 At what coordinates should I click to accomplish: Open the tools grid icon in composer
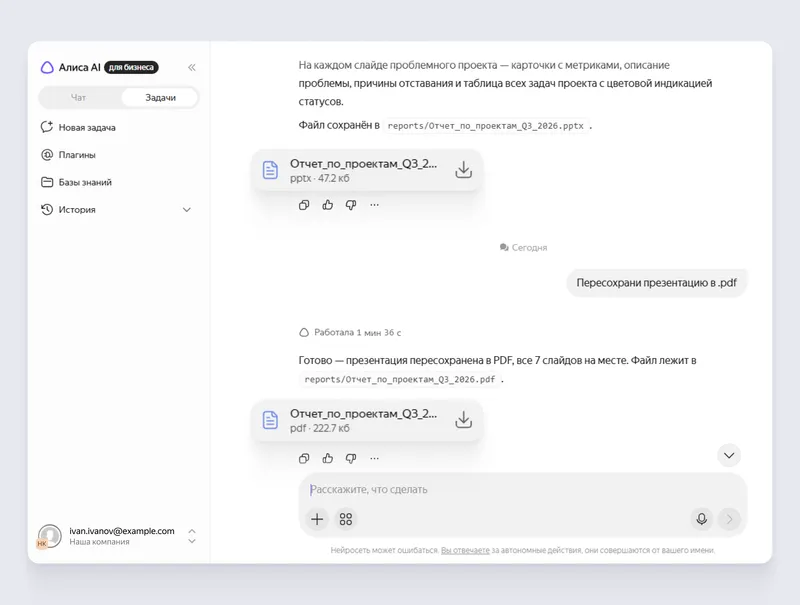pyautogui.click(x=345, y=519)
